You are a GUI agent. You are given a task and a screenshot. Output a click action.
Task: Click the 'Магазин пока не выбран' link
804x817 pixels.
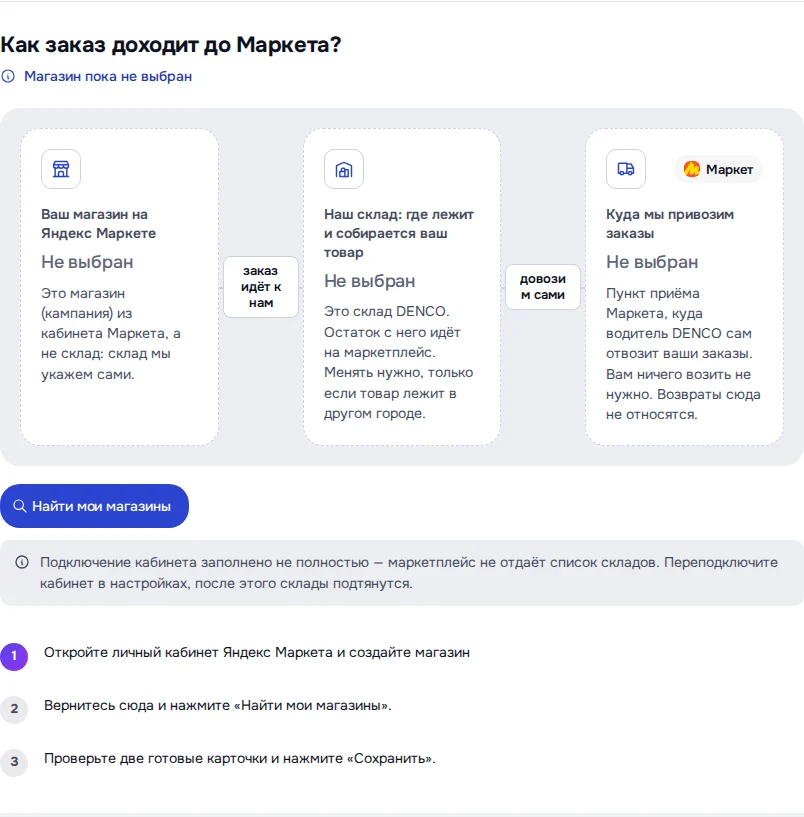pyautogui.click(x=108, y=76)
